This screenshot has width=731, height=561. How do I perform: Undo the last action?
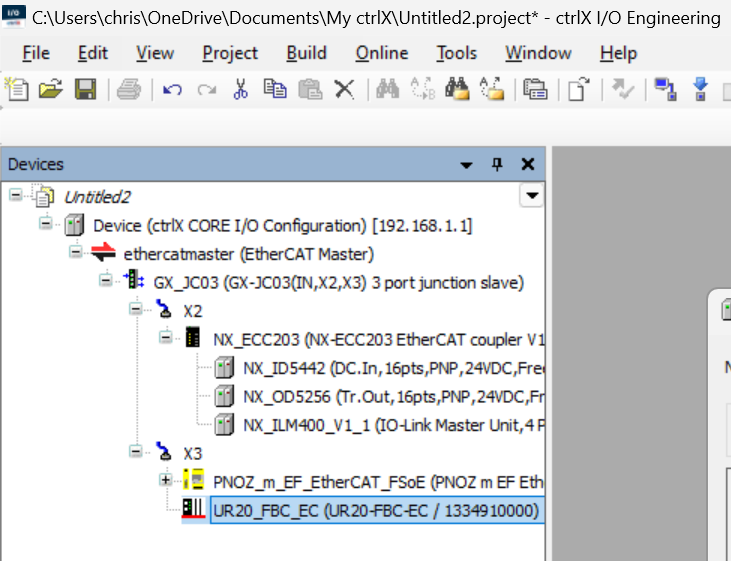(x=172, y=89)
